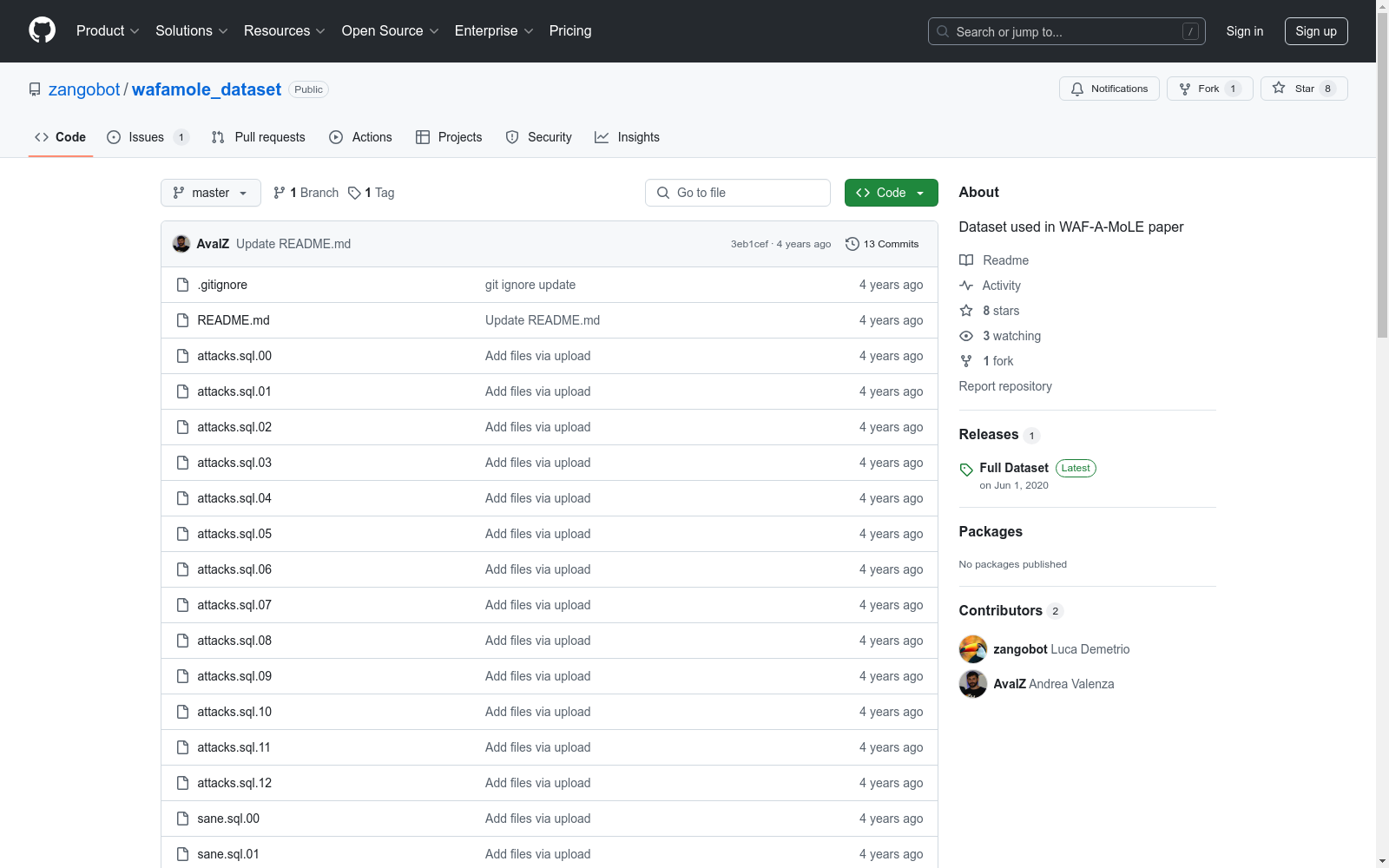Viewport: 1389px width, 868px height.
Task: View the 13 Commits history
Action: tap(882, 244)
